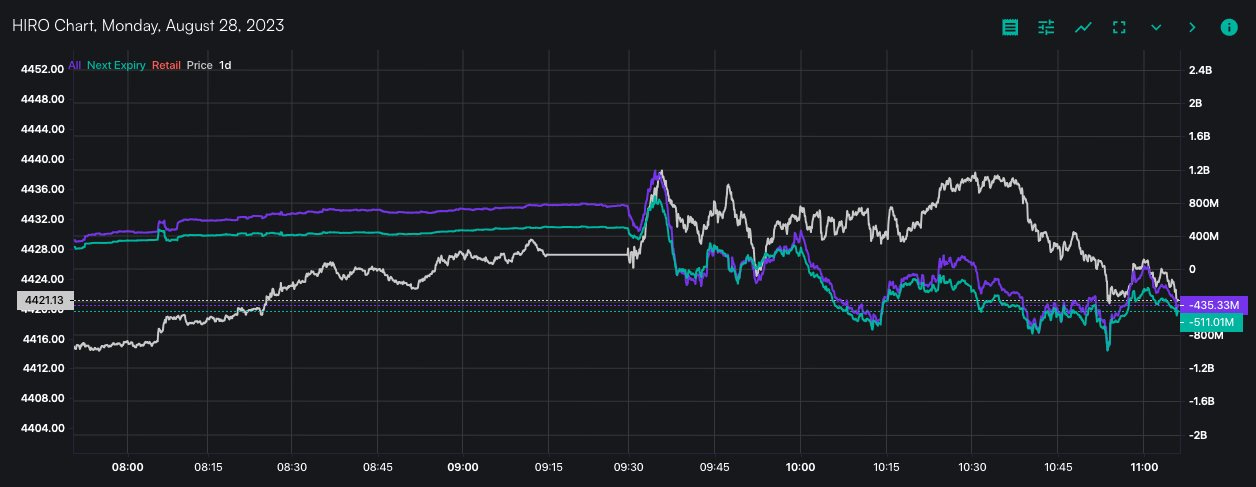Screen dimensions: 1256x487
Task: Toggle the Next Expiry series legend
Action: point(116,65)
